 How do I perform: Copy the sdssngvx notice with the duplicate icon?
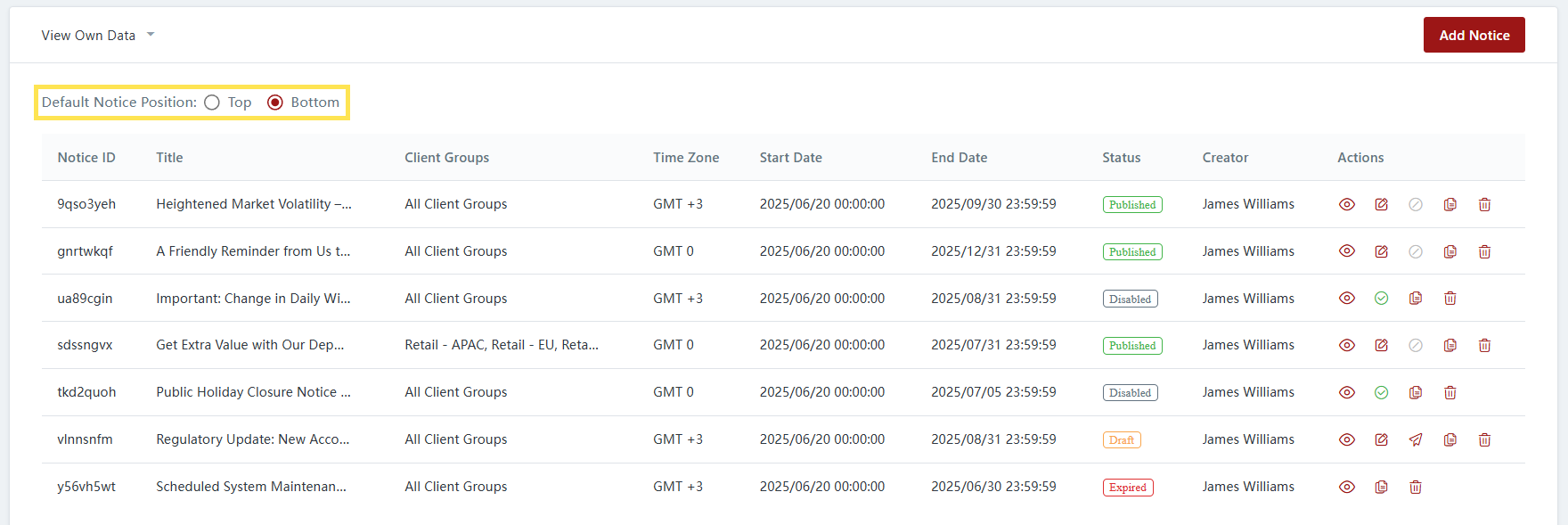tap(1450, 346)
